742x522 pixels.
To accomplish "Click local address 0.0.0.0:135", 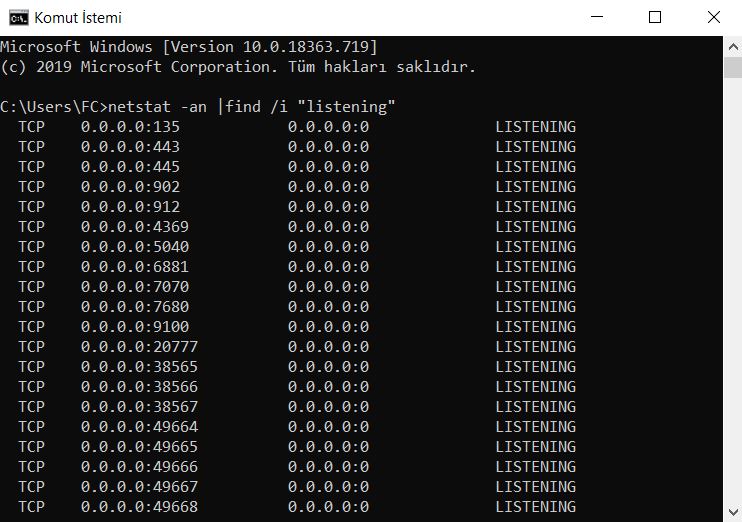I will pyautogui.click(x=130, y=127).
